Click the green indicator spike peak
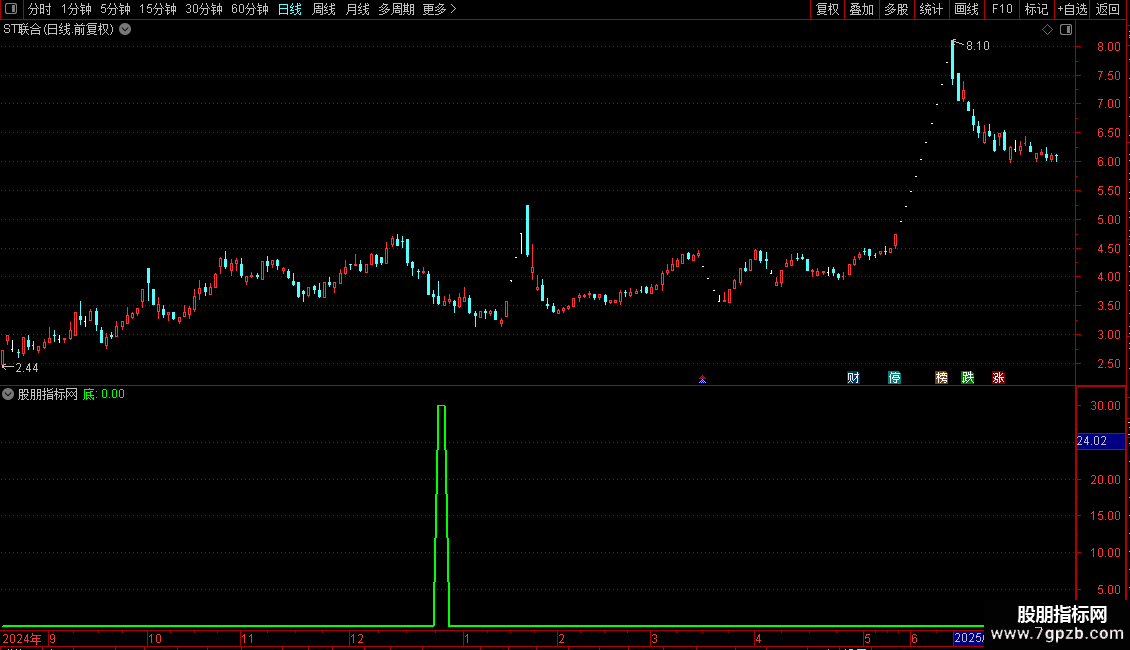1130x650 pixels. pyautogui.click(x=442, y=406)
